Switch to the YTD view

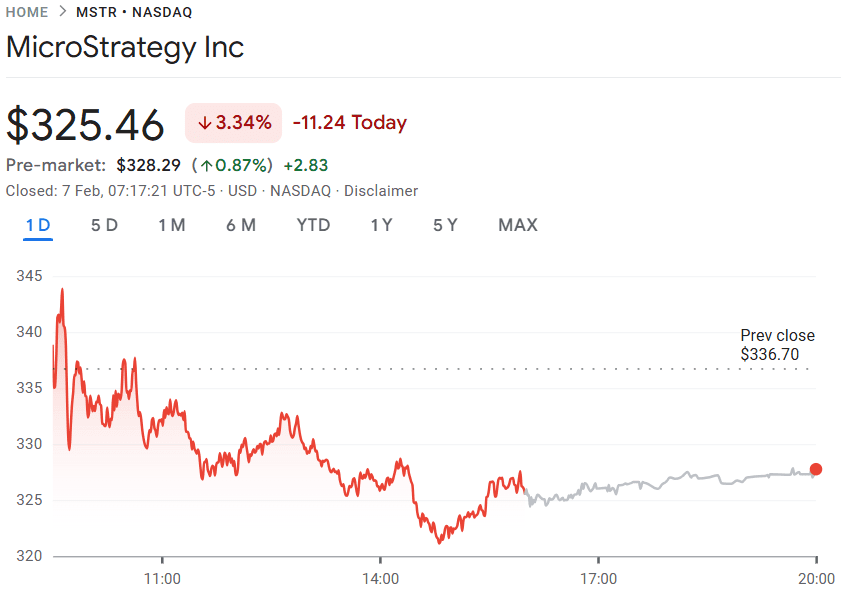pyautogui.click(x=313, y=225)
